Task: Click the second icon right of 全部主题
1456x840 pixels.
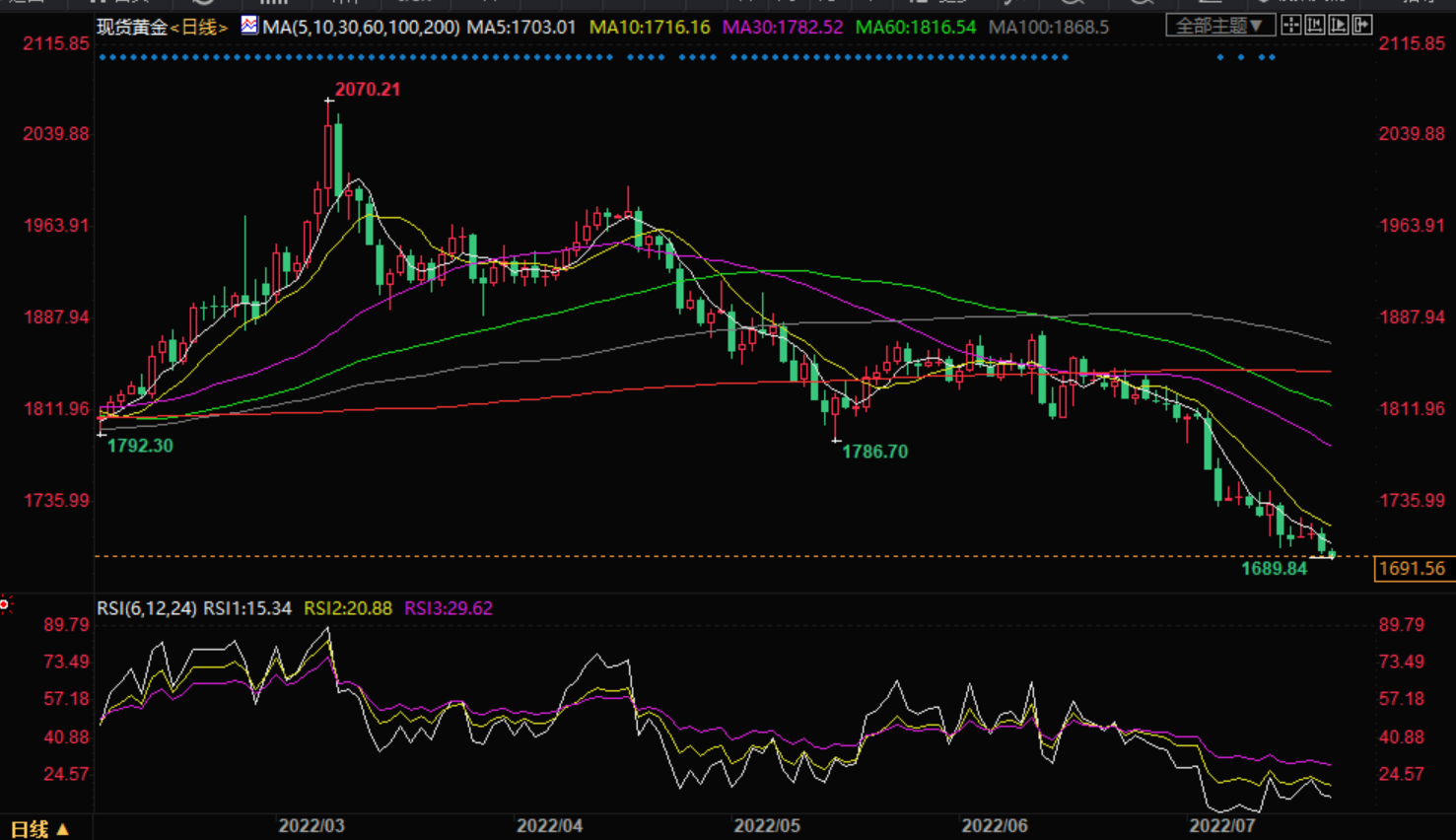Action: [x=1314, y=26]
